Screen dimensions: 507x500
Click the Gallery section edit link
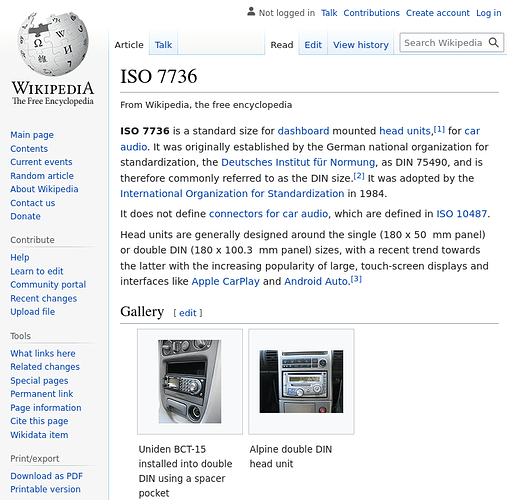pos(188,313)
